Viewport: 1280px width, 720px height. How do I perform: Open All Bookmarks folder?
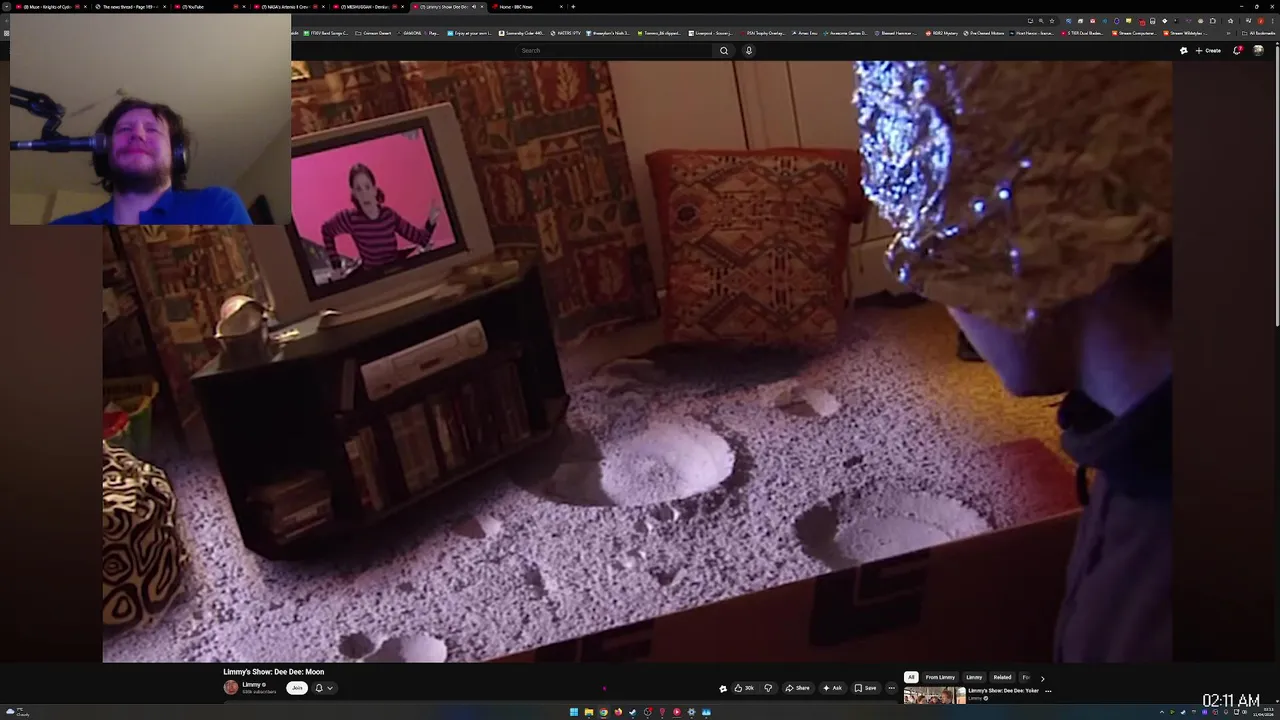[1259, 33]
